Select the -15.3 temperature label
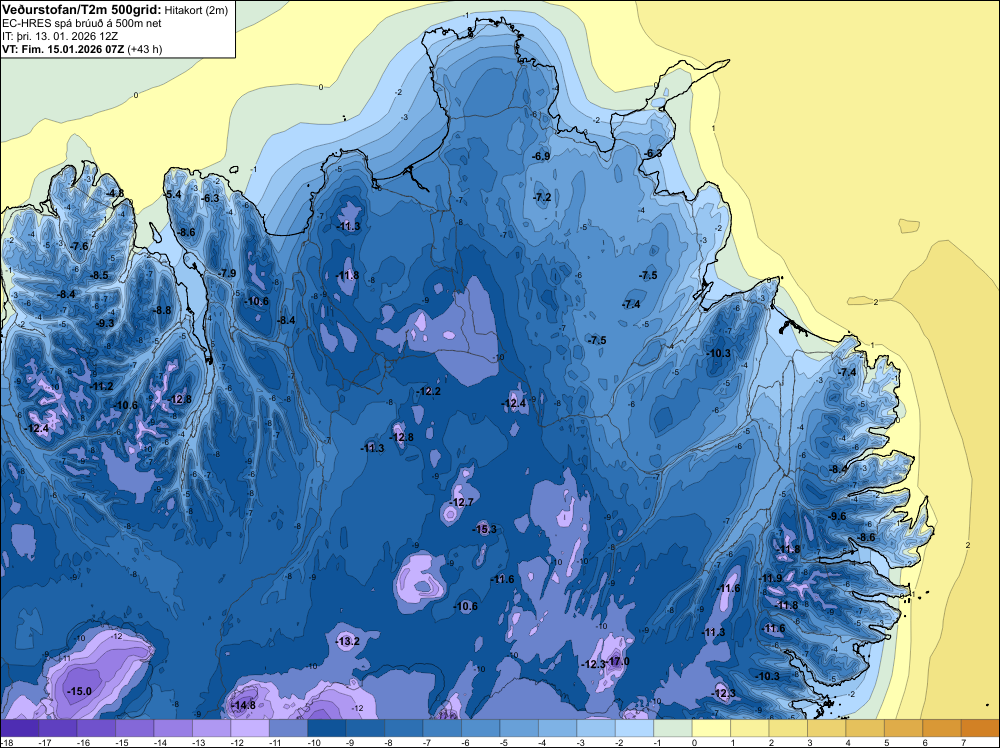 pyautogui.click(x=485, y=529)
